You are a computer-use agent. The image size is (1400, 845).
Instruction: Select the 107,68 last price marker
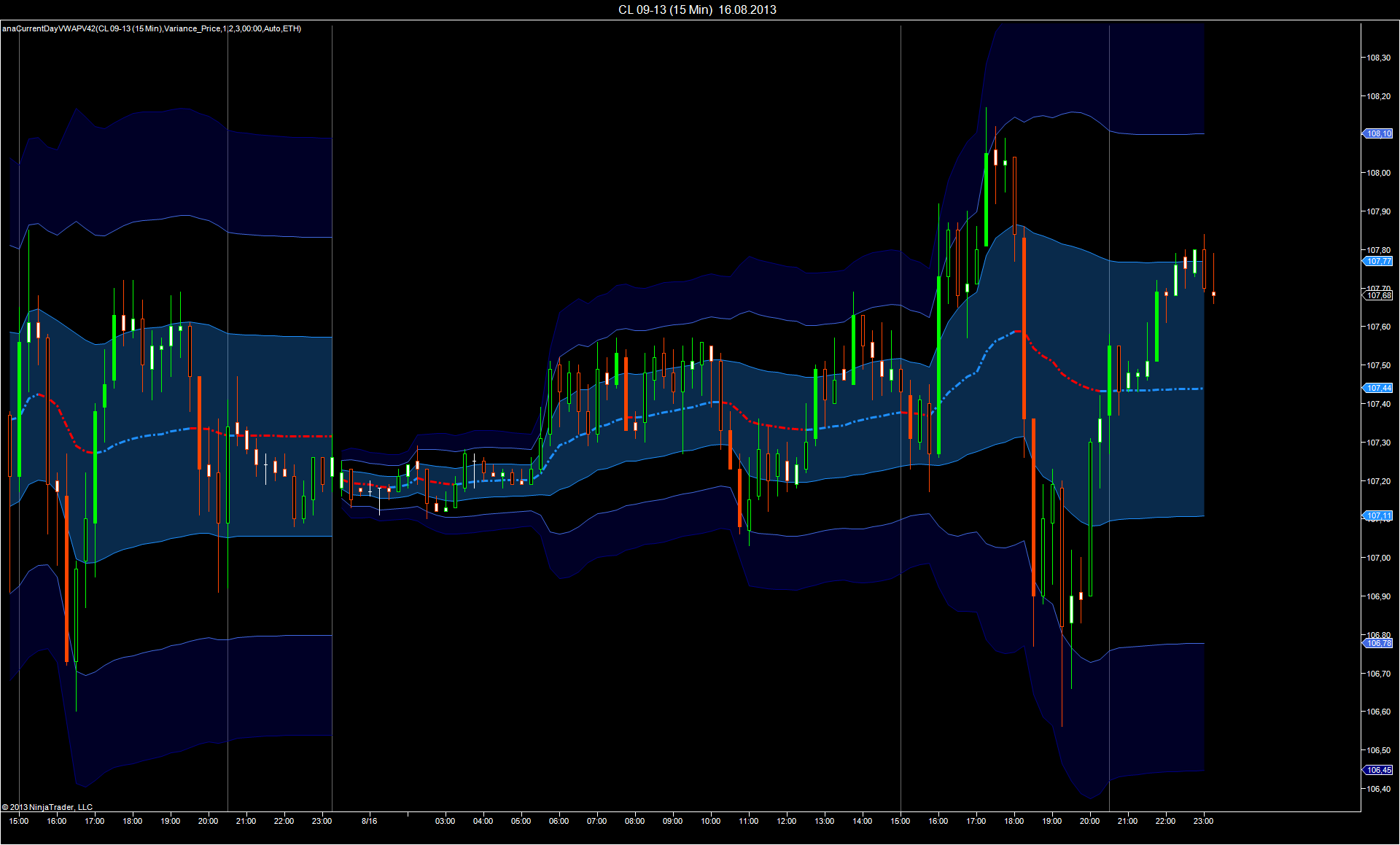(x=1378, y=295)
